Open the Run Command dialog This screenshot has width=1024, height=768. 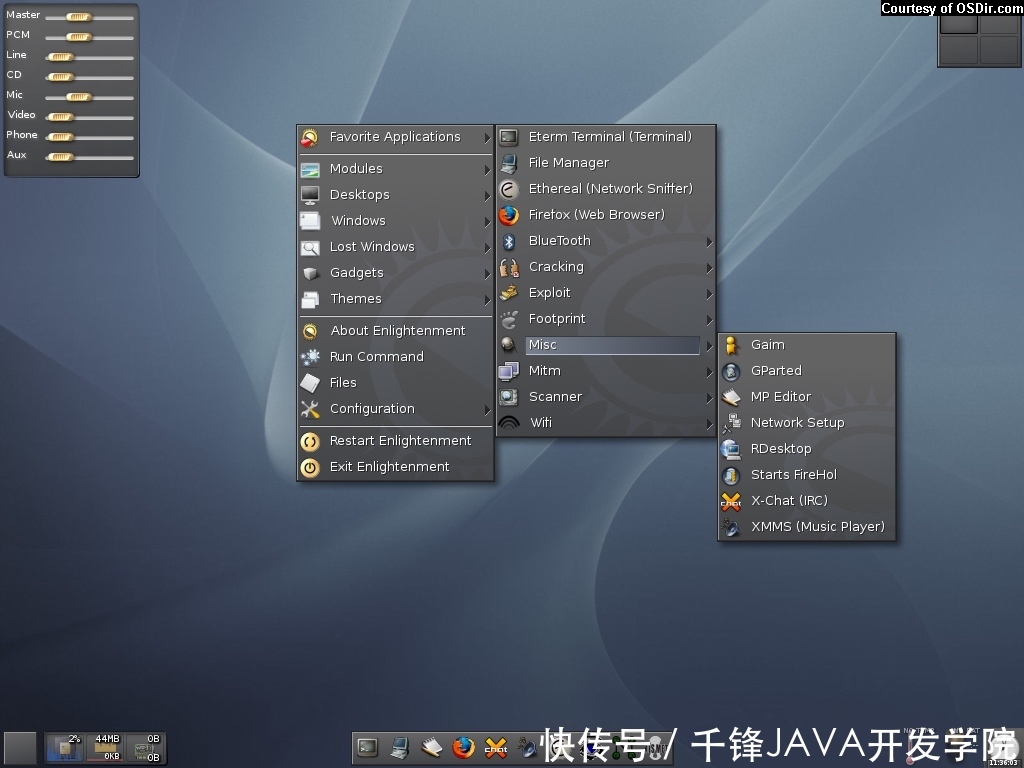(x=396, y=357)
